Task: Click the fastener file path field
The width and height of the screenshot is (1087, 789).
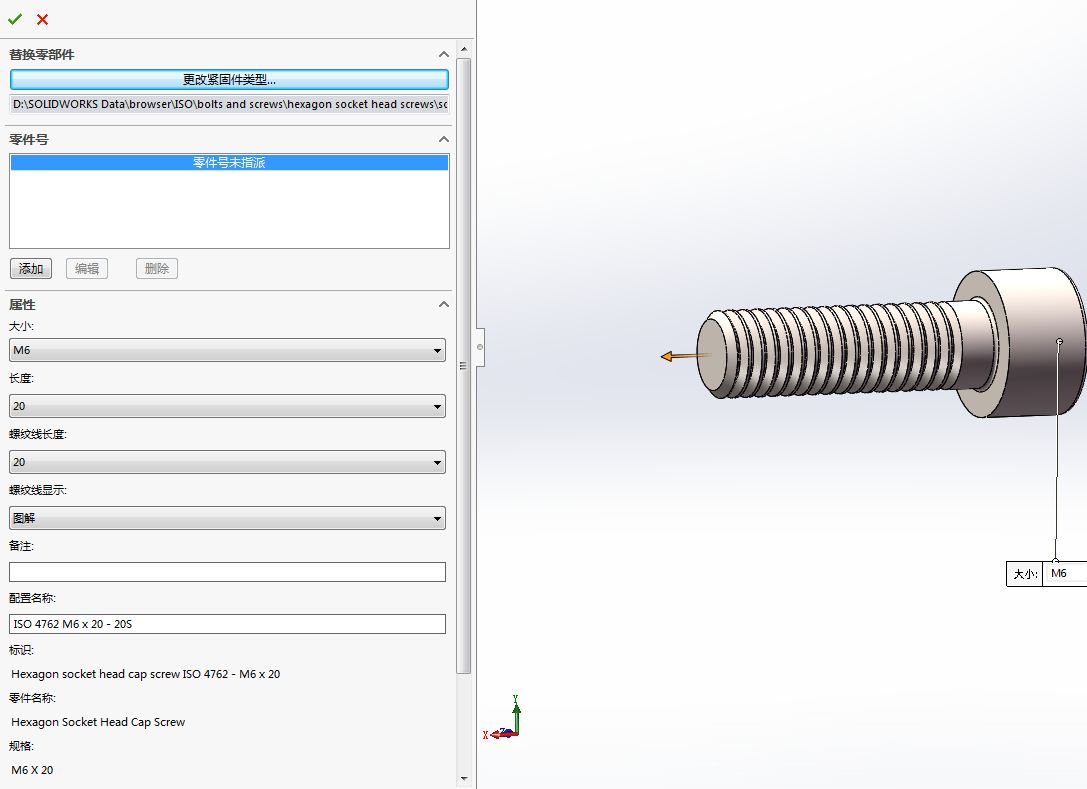Action: pos(229,104)
